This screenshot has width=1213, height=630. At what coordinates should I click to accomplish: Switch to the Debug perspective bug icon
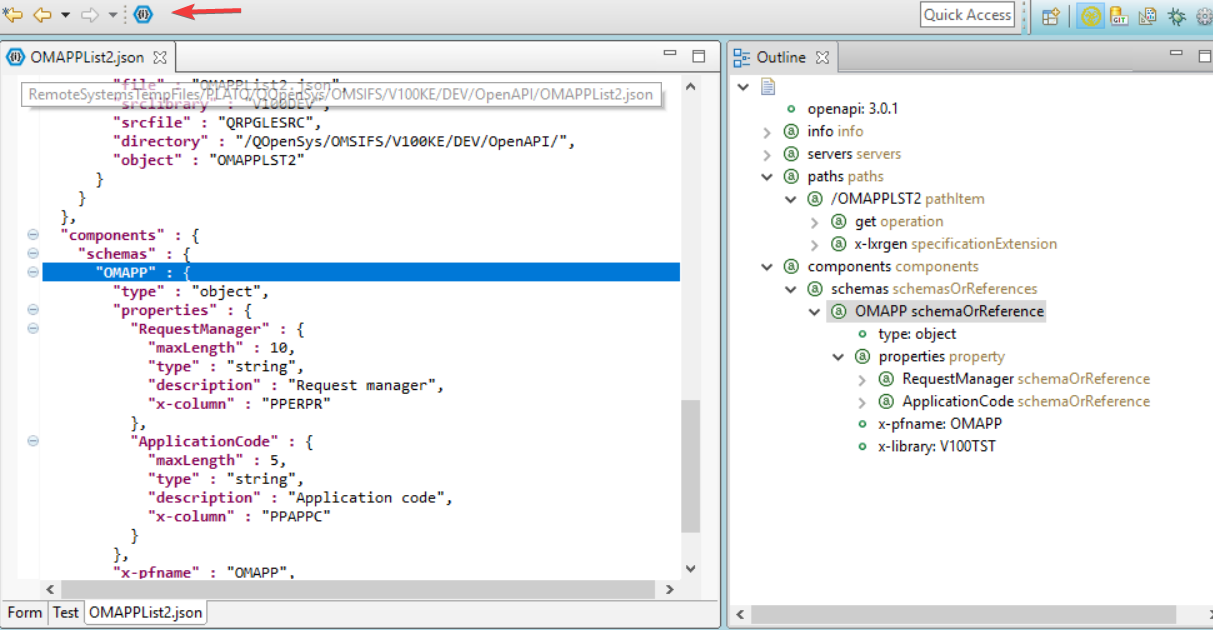1176,16
